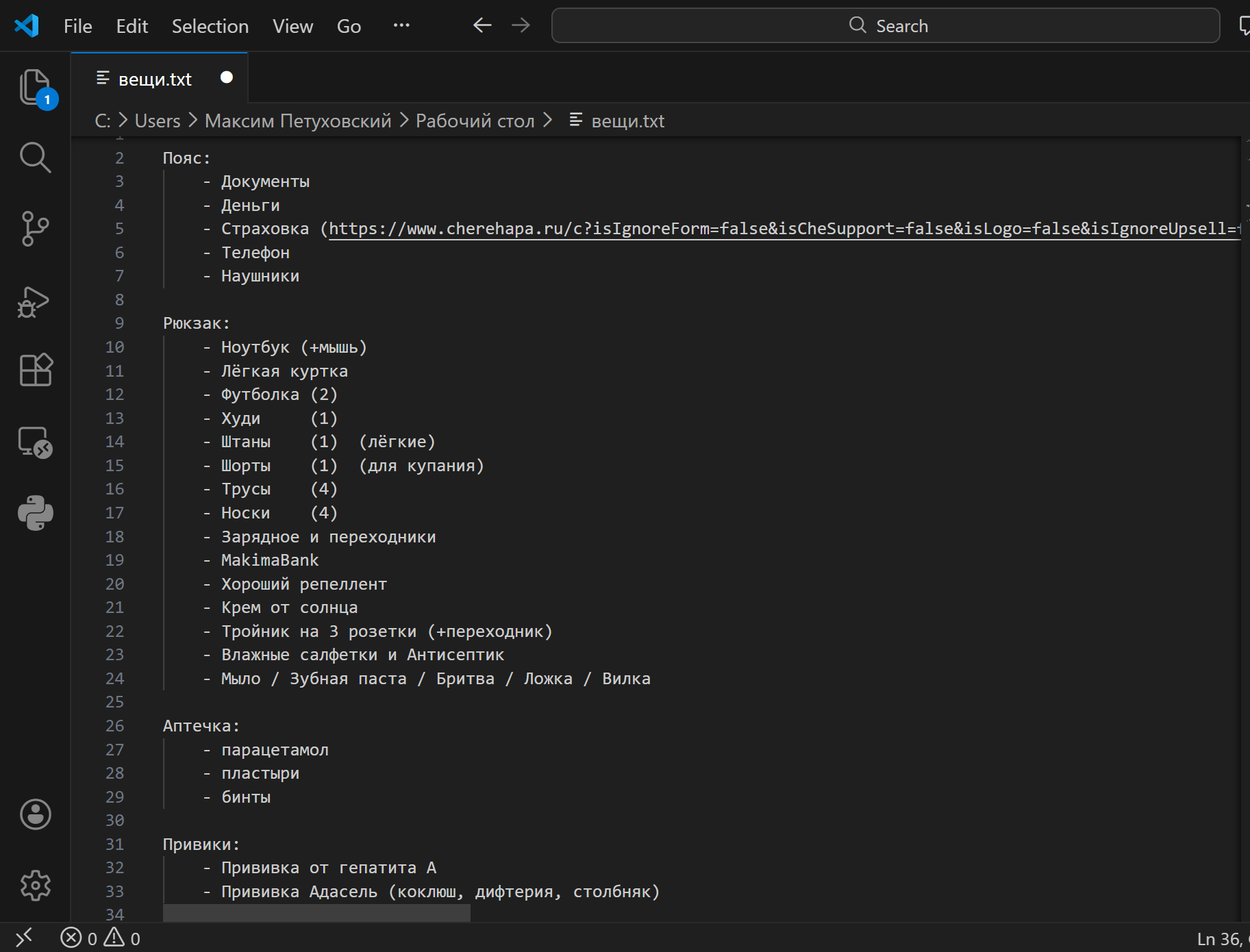Open the Selection menu
Image resolution: width=1250 pixels, height=952 pixels.
click(x=210, y=26)
